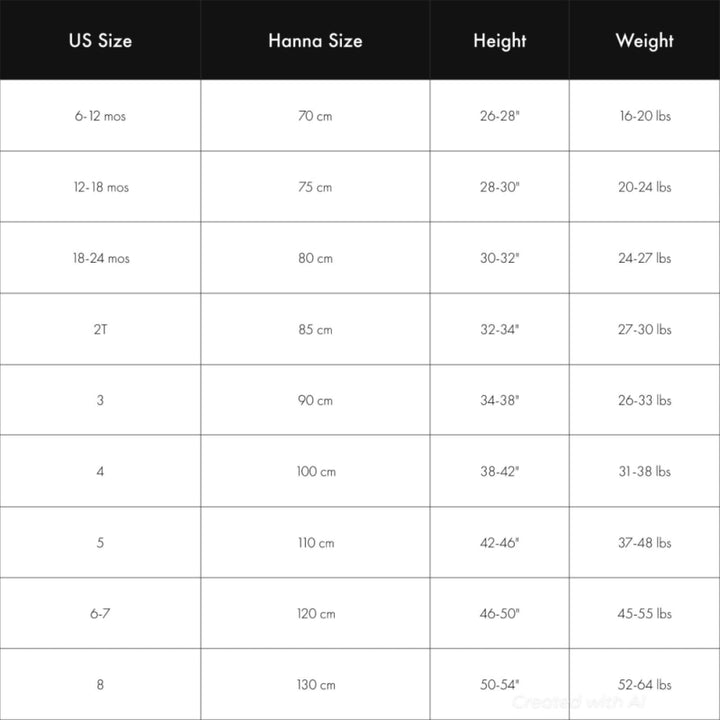The width and height of the screenshot is (720, 720).
Task: Select the Height column header
Action: [x=500, y=40]
